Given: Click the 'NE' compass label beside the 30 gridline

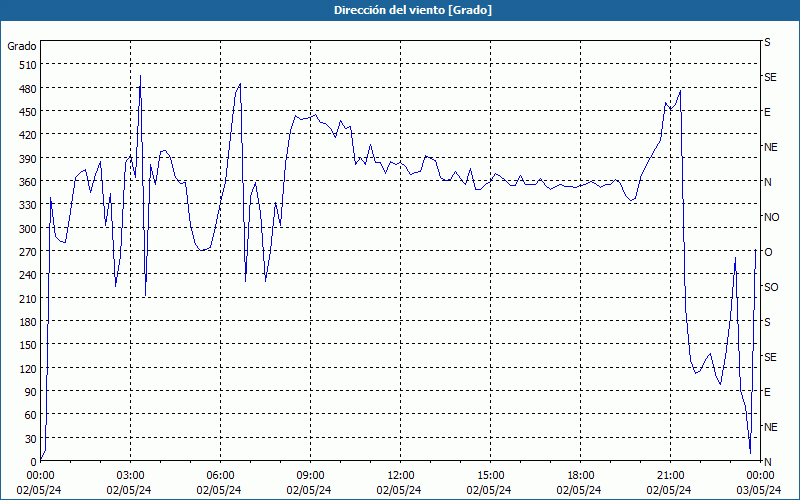Looking at the screenshot, I should tap(771, 427).
